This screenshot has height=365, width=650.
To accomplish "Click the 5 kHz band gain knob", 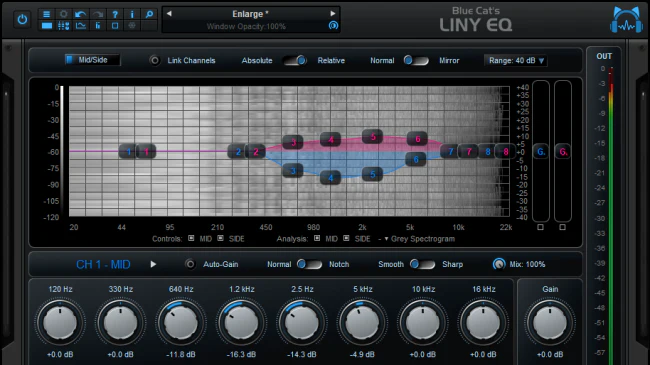I will click(362, 323).
